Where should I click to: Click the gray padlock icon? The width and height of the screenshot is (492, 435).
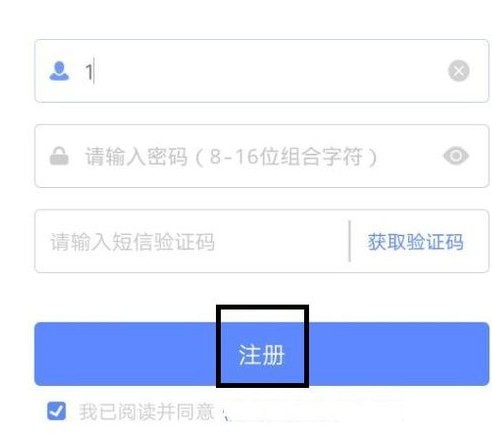coord(59,156)
